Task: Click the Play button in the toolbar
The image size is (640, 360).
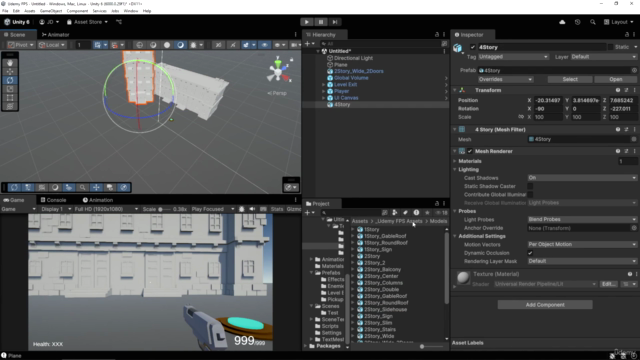Action: (307, 22)
